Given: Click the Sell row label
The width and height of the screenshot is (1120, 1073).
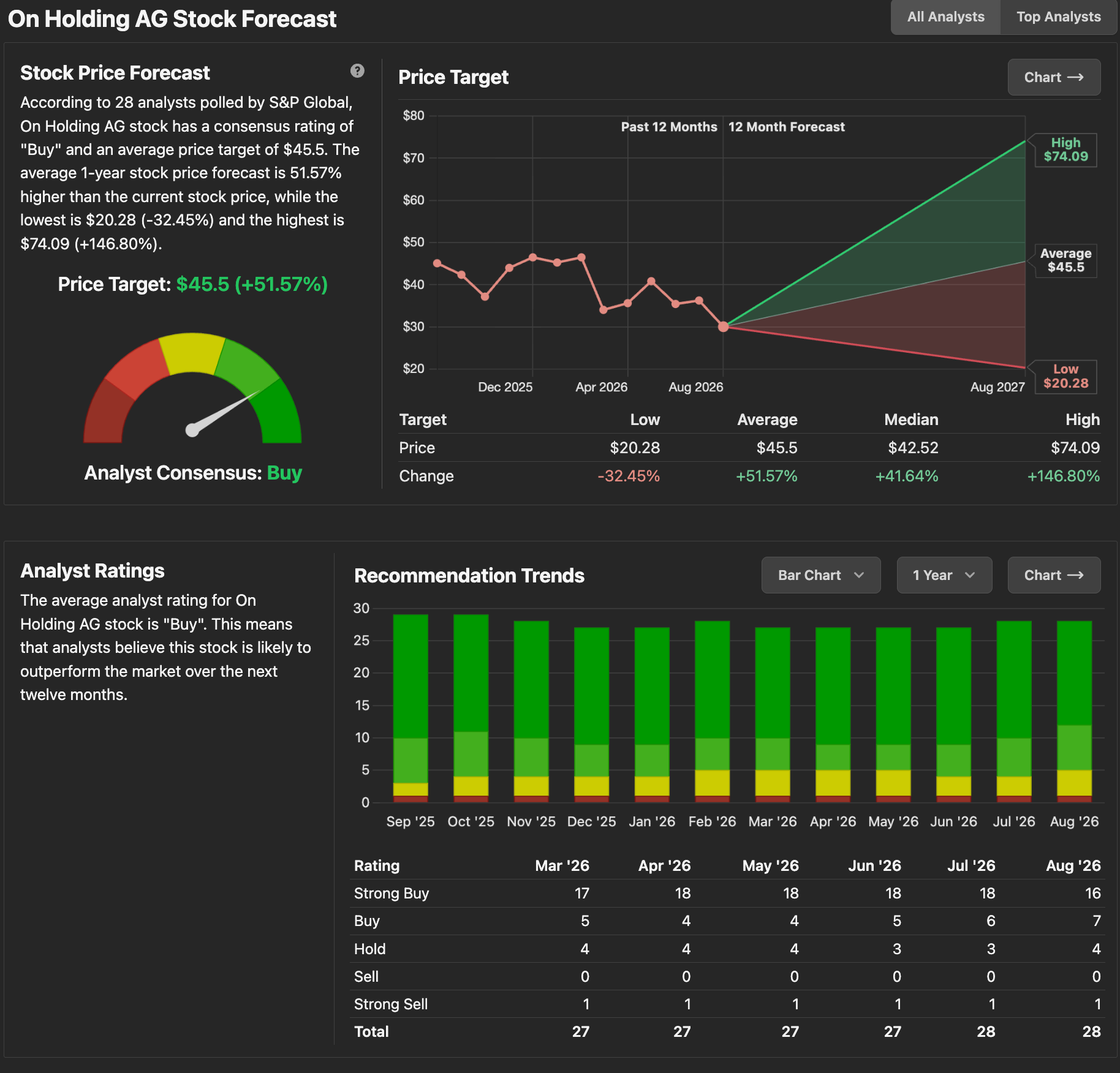Looking at the screenshot, I should (x=366, y=977).
